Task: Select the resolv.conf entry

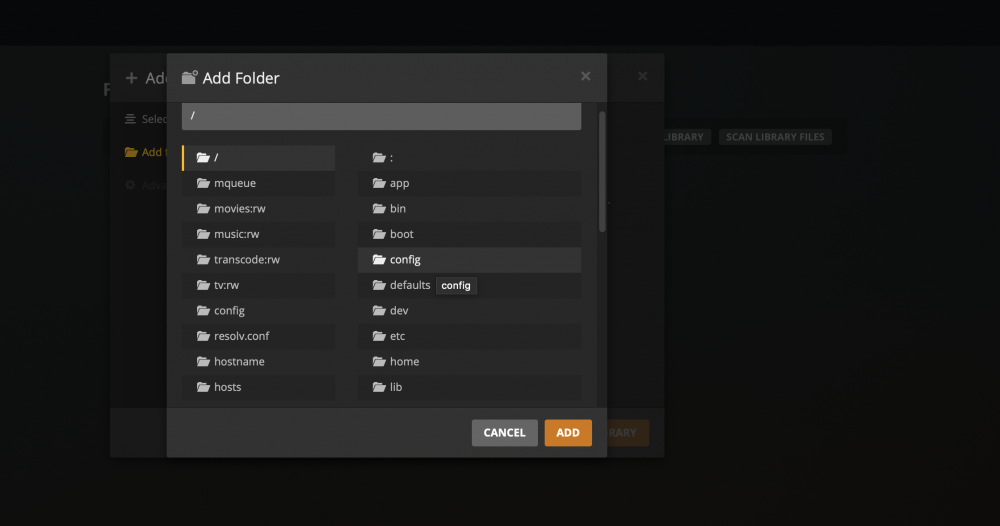Action: pyautogui.click(x=258, y=336)
